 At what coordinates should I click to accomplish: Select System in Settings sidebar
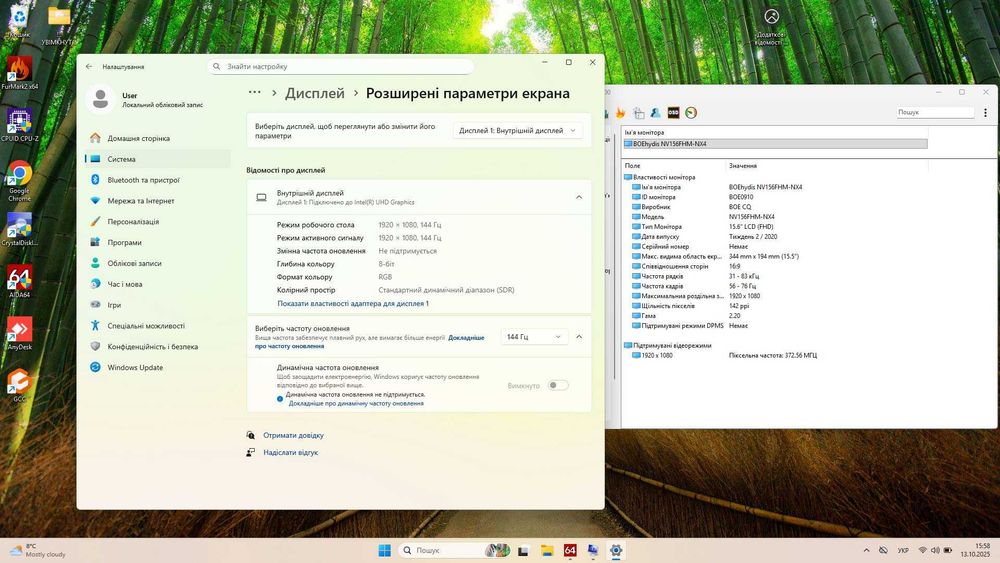[157, 159]
